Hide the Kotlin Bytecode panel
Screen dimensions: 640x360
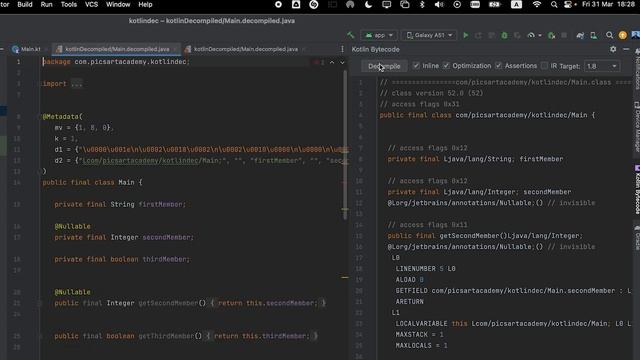click(626, 49)
